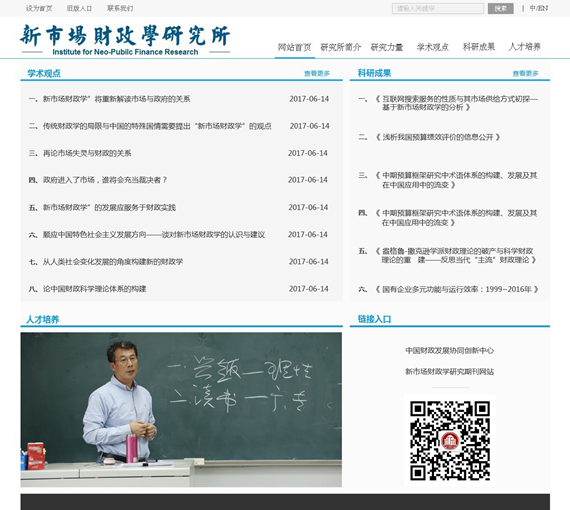This screenshot has height=510, width=570.
Task: Click the 新市场财政学研究所 logo
Action: [125, 40]
